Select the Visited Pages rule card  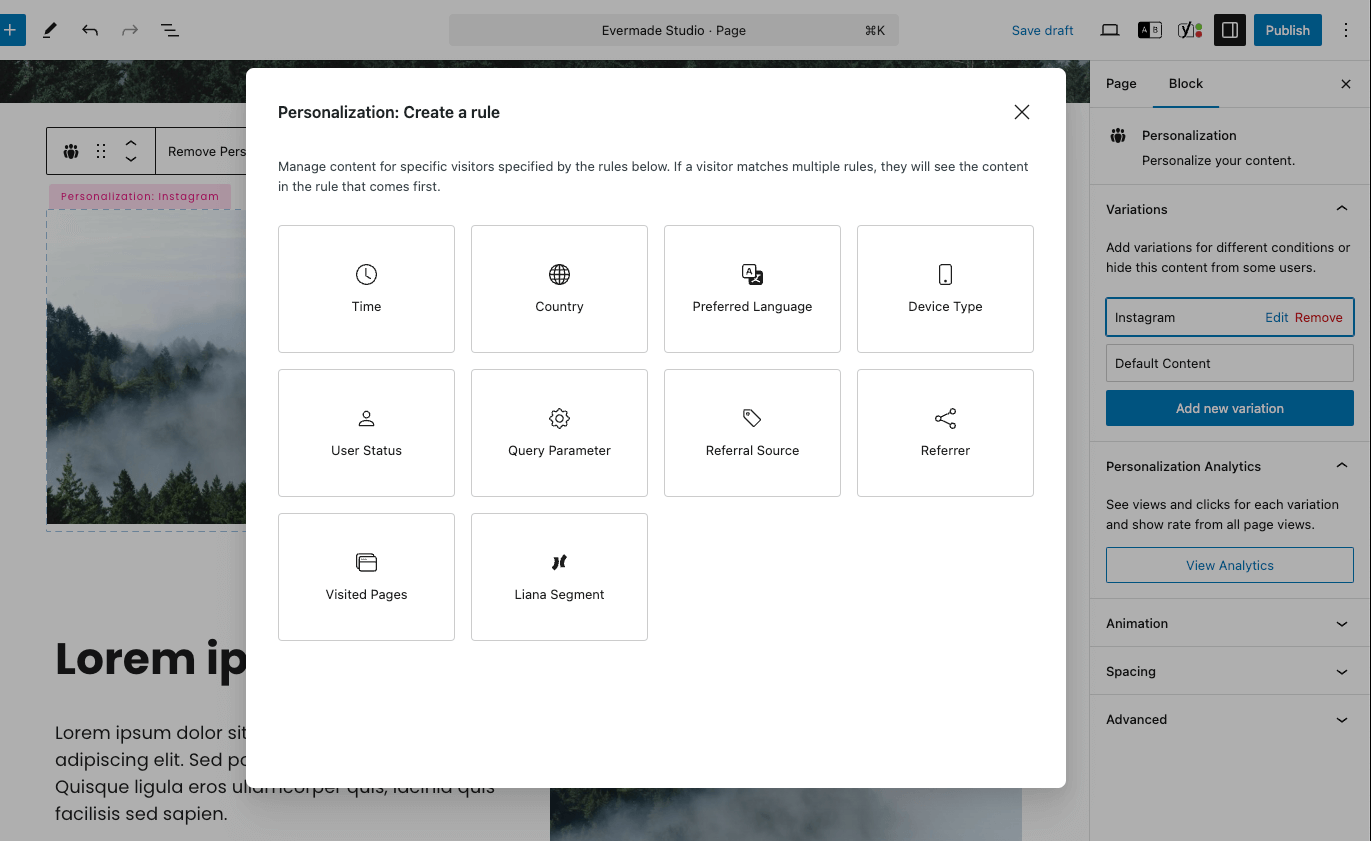click(x=366, y=577)
